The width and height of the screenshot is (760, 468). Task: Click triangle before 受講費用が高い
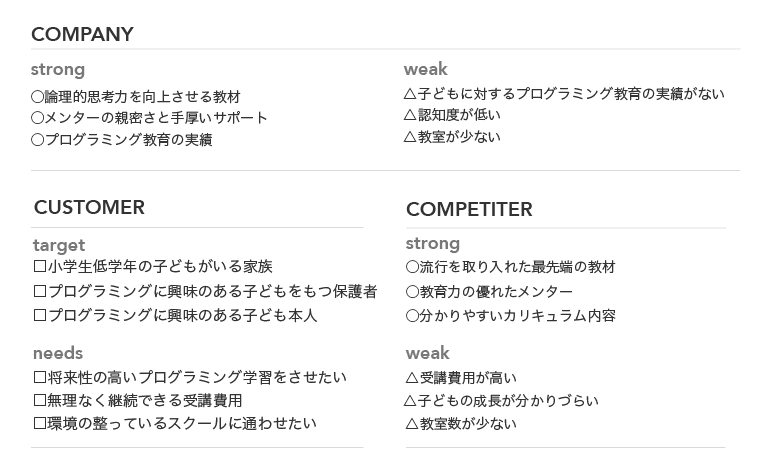point(412,377)
